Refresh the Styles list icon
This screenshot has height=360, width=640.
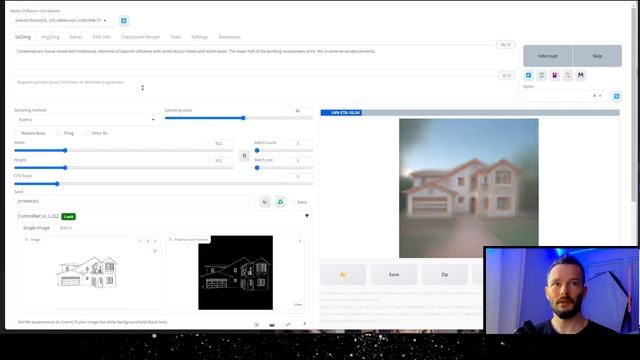pos(616,96)
